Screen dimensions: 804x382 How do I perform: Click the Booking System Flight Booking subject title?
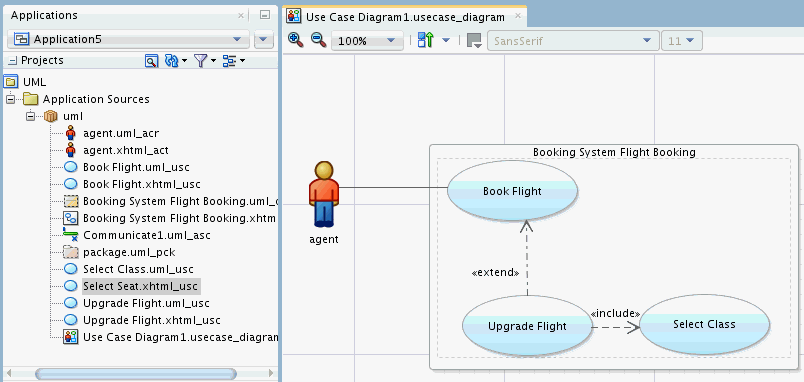tap(614, 152)
